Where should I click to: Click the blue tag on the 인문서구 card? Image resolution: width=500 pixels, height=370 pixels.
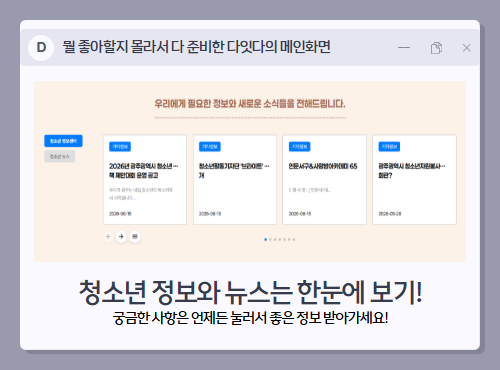click(299, 147)
